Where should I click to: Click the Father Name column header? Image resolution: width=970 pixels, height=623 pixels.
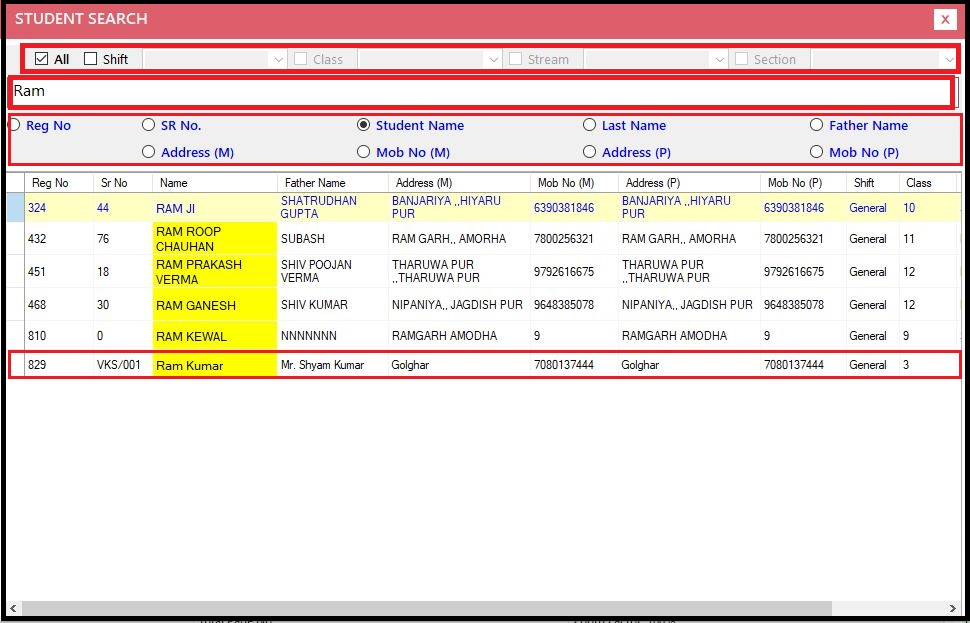point(333,183)
